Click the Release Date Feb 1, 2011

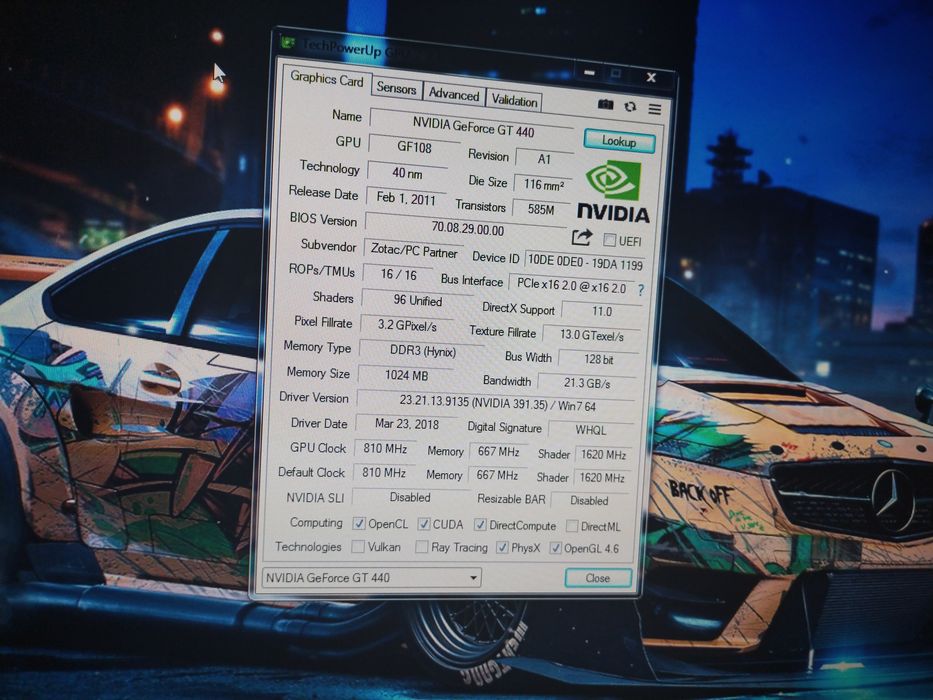coord(406,198)
